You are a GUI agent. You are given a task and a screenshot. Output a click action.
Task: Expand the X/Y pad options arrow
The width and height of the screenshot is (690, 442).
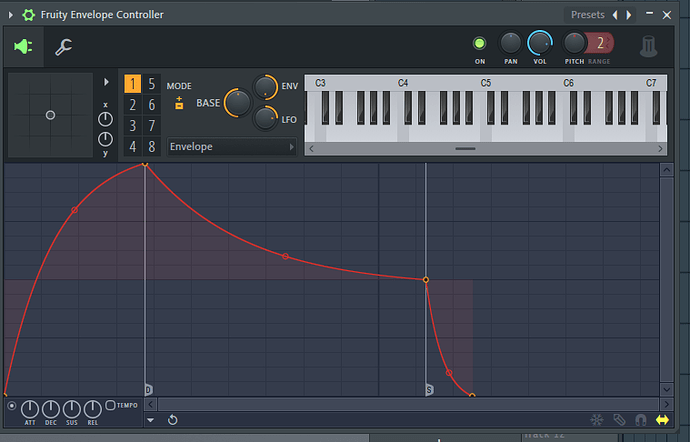(106, 82)
